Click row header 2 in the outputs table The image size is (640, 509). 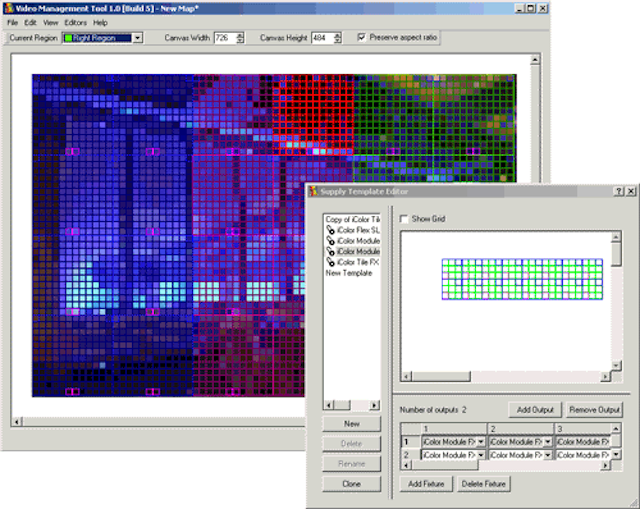pyautogui.click(x=411, y=455)
